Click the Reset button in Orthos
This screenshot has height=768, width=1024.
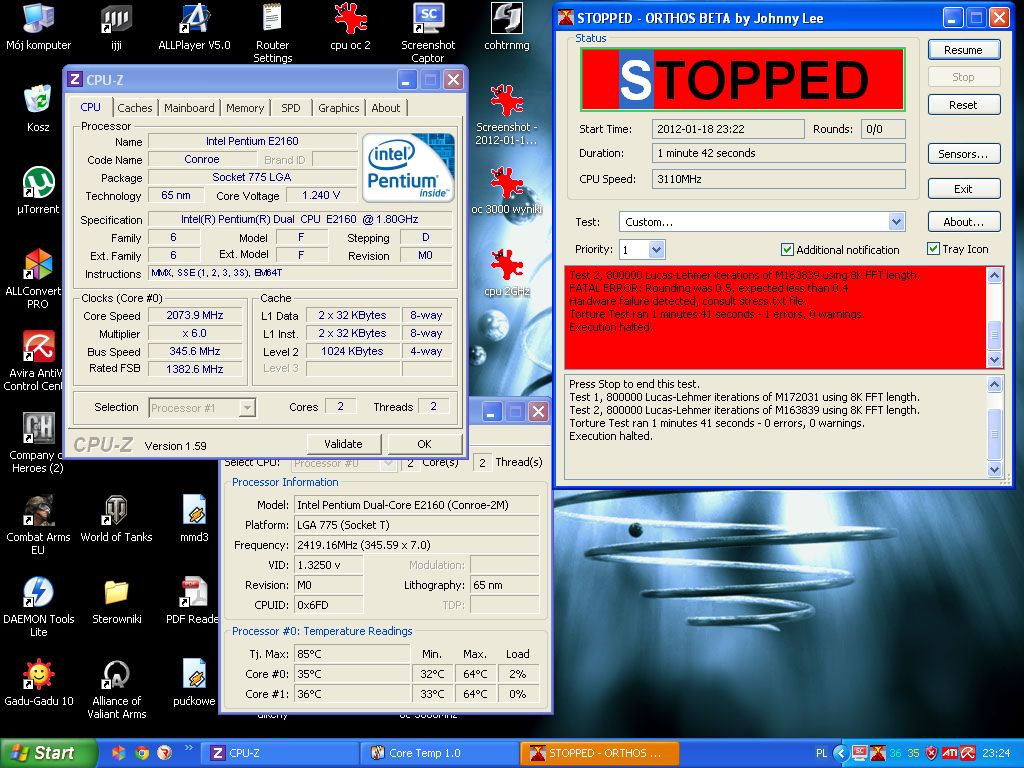coord(963,105)
